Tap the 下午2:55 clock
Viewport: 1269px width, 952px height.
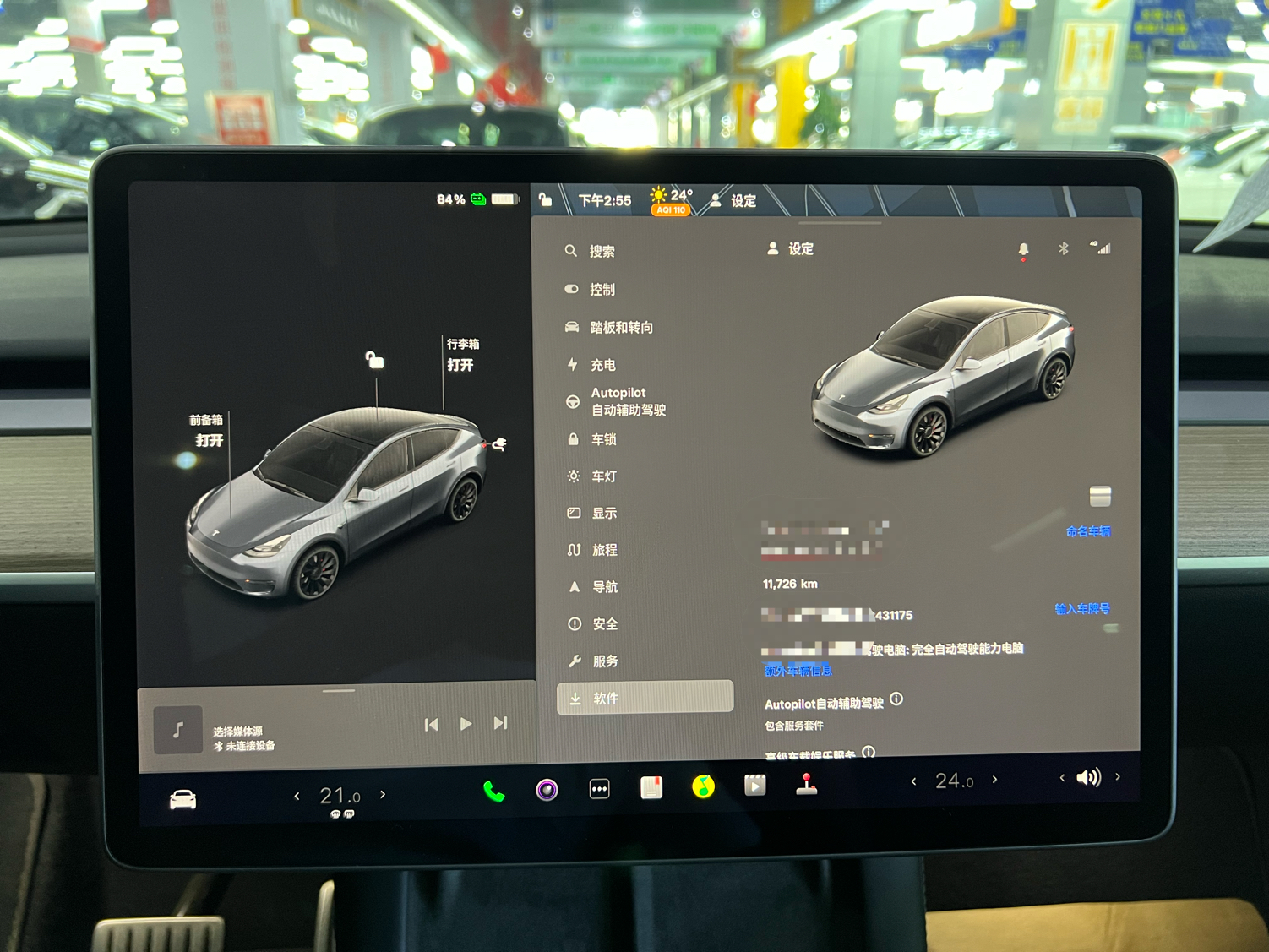605,200
